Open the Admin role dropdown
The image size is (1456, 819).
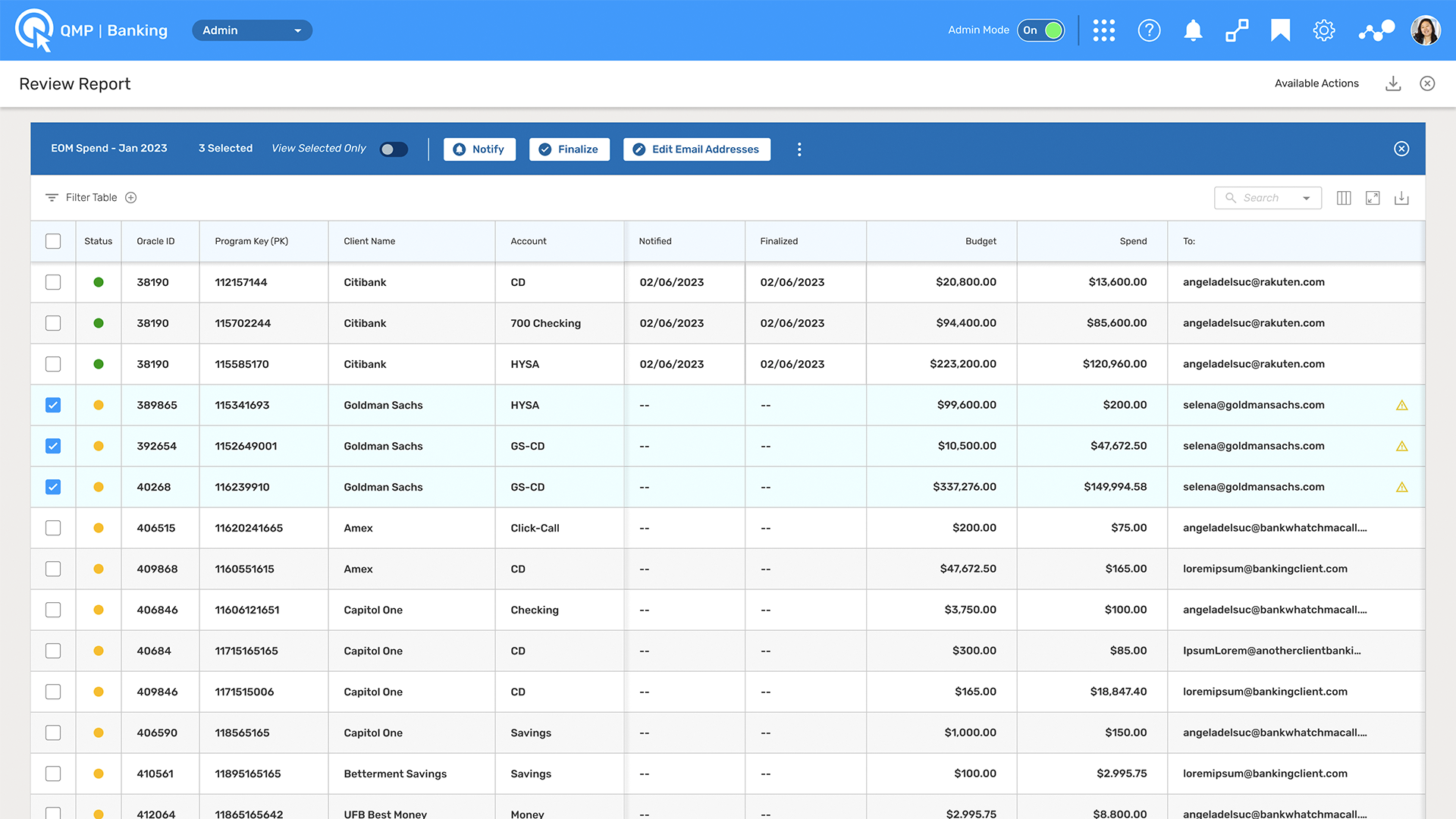tap(252, 30)
